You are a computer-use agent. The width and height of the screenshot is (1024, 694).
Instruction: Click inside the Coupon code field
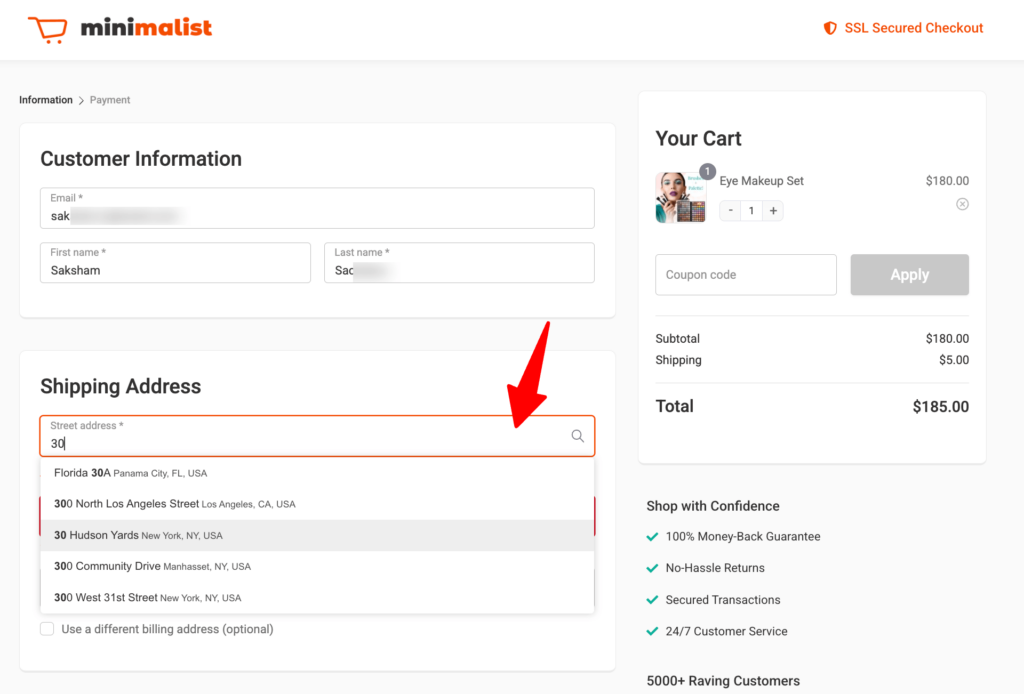click(x=745, y=274)
